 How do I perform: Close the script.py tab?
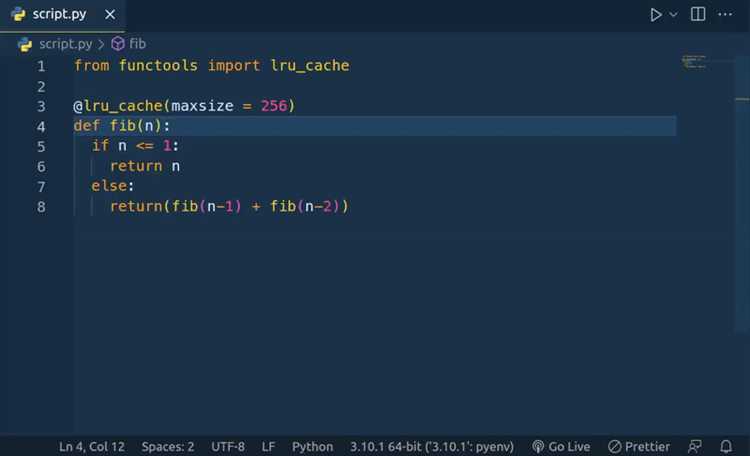(110, 15)
